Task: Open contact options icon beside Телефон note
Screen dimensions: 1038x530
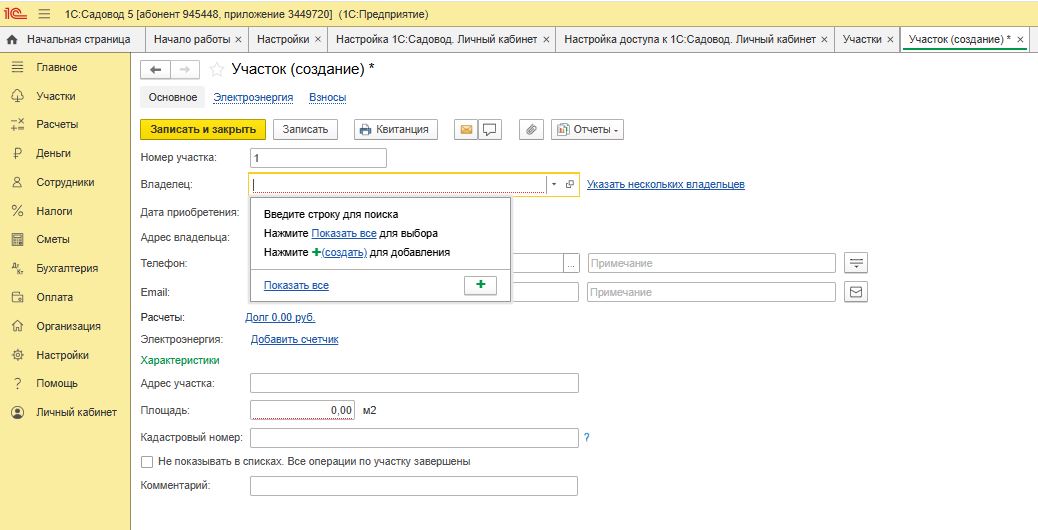Action: [x=856, y=263]
